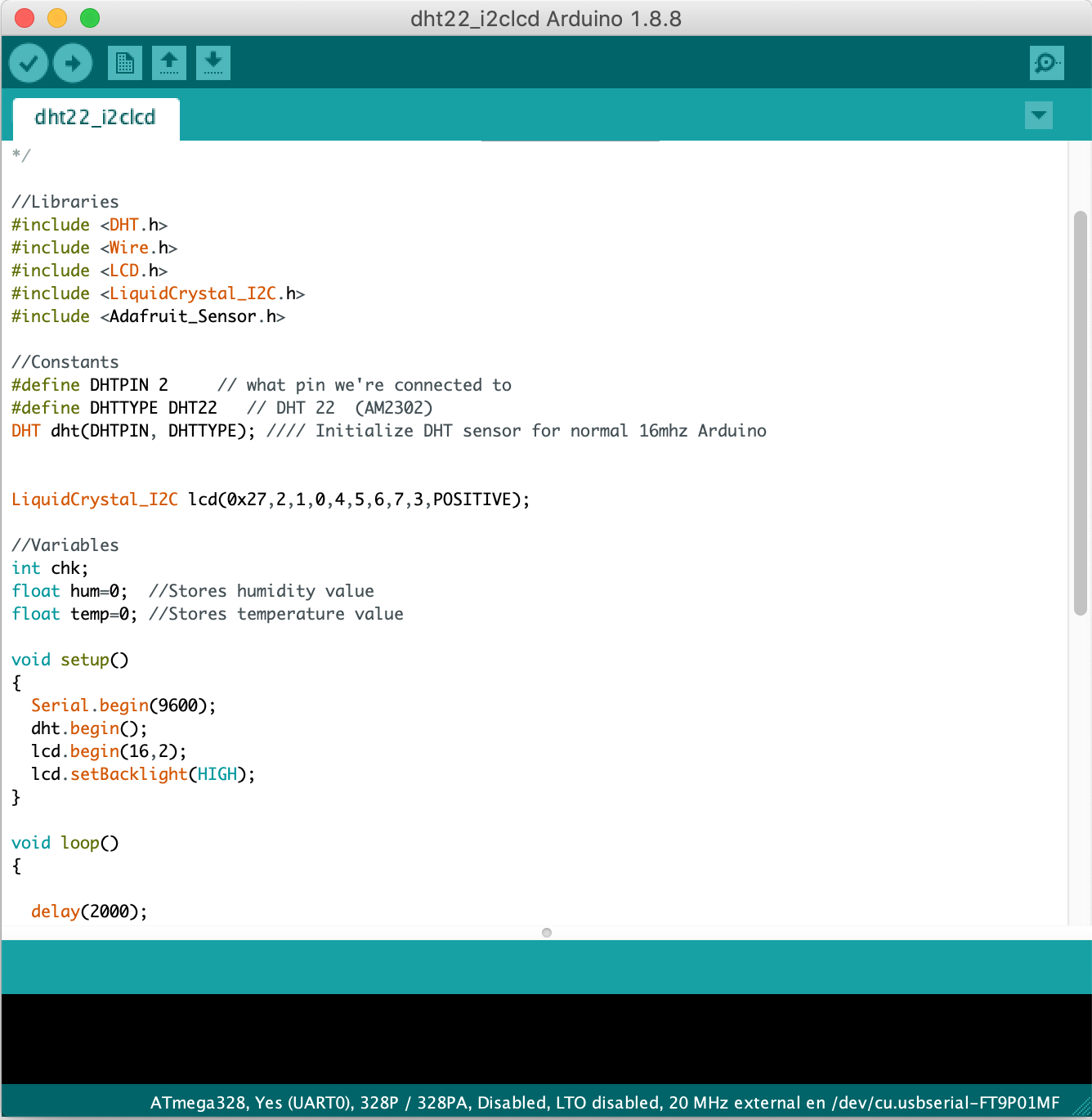Click the 'dht.begin();' line
Image resolution: width=1092 pixels, height=1120 pixels.
pos(89,728)
